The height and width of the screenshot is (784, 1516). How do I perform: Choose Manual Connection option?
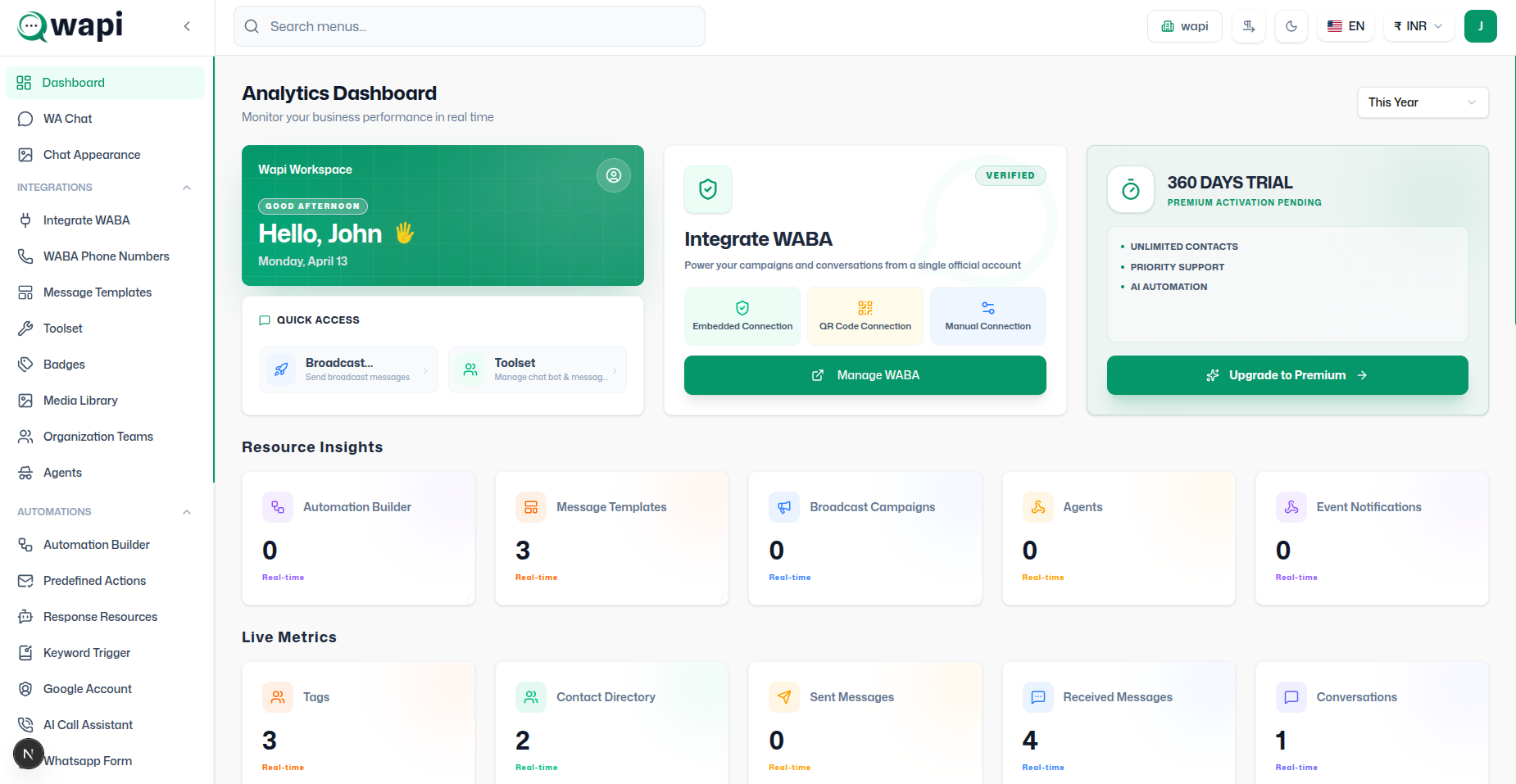coord(987,315)
